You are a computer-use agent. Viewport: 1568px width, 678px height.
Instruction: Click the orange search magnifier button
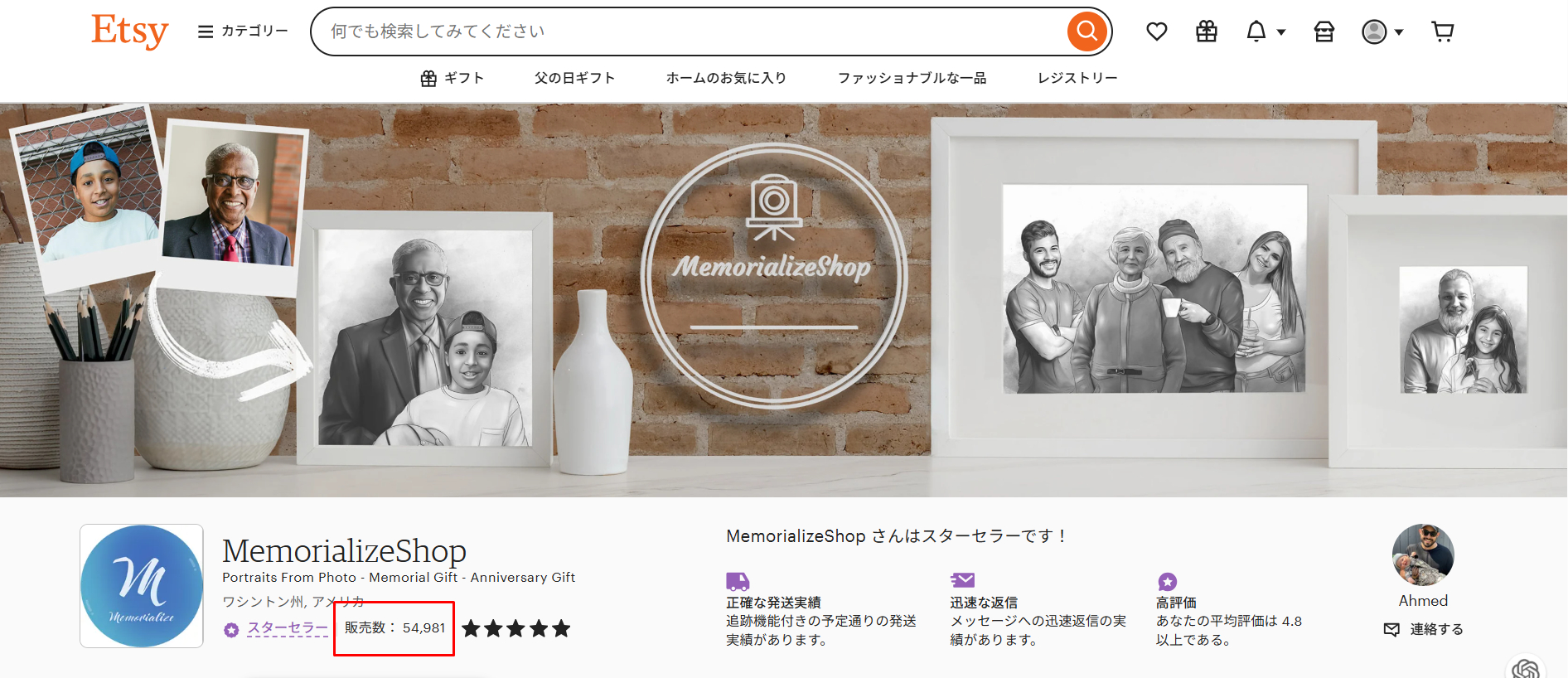click(x=1086, y=31)
